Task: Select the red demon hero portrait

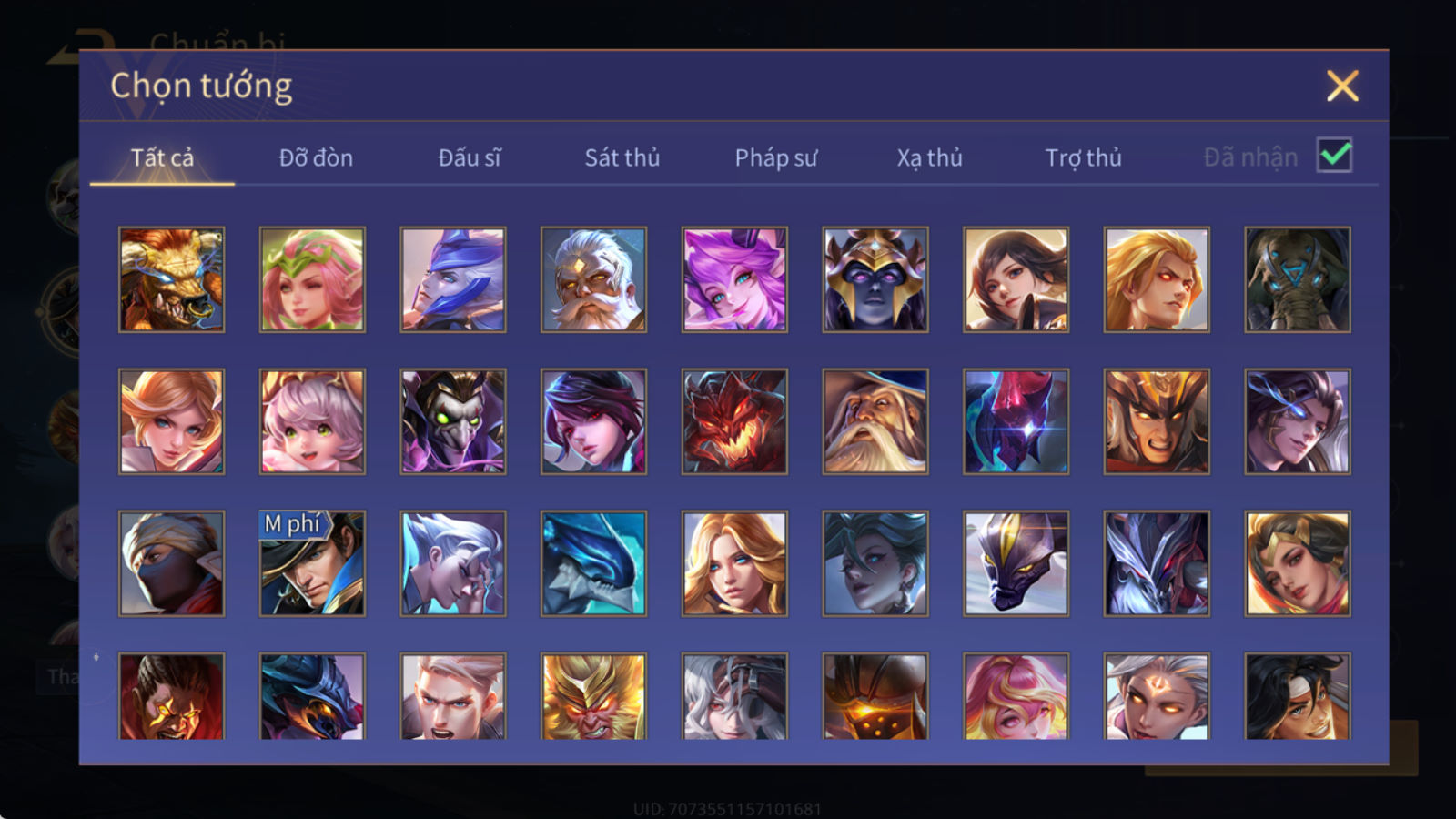Action: click(734, 421)
